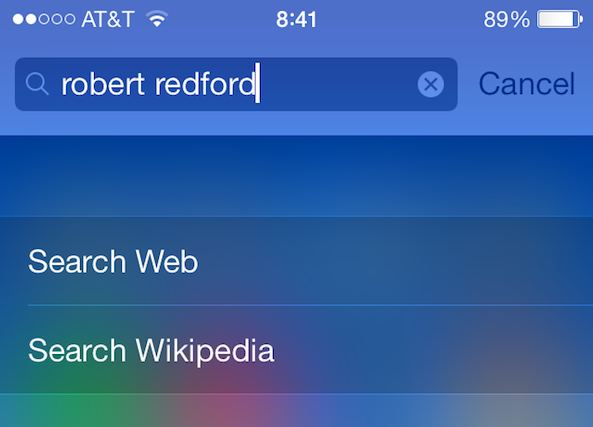Tap the Wi-Fi status icon

point(157,19)
